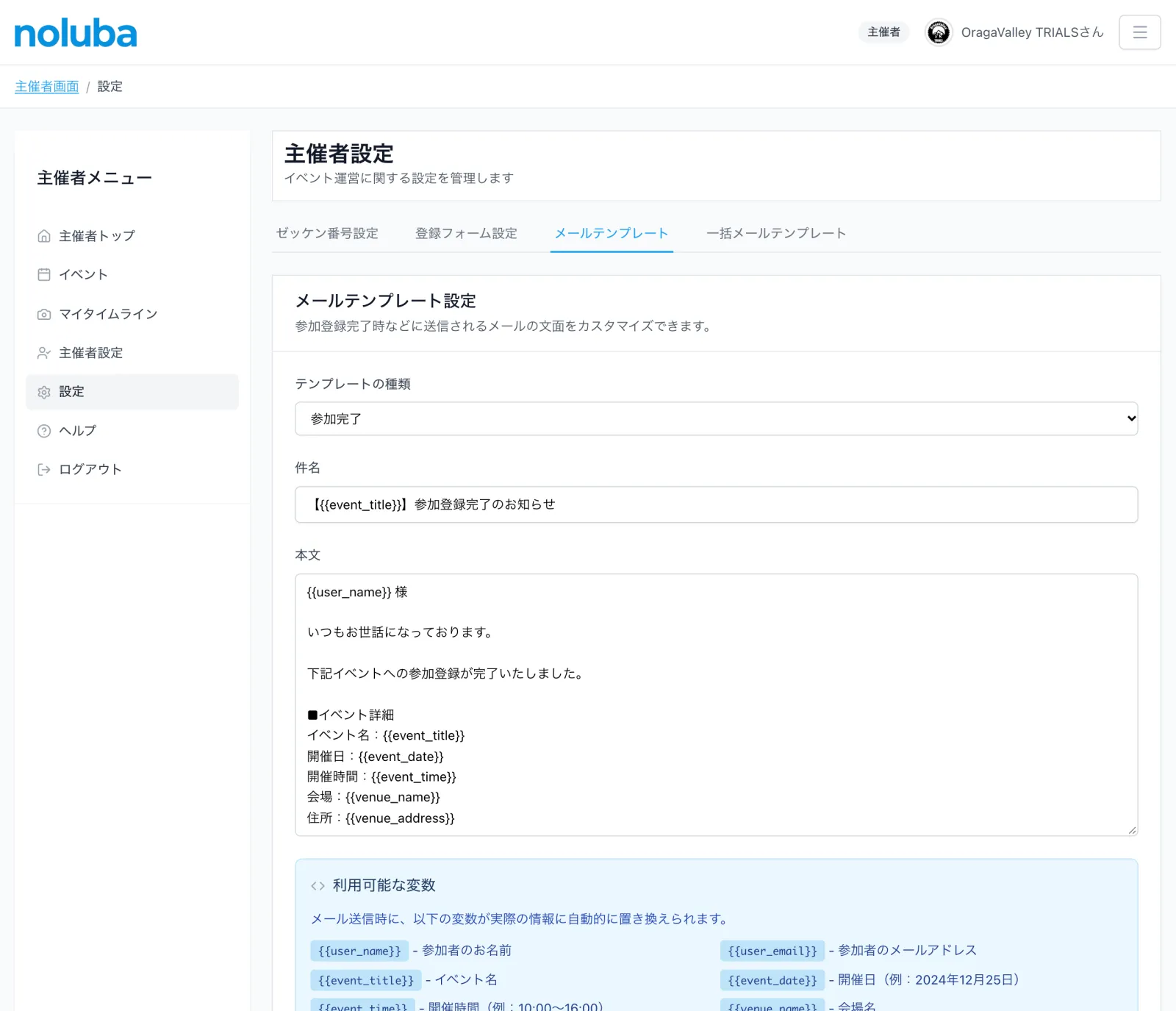Screen dimensions: 1176x1011
Task: Select the メールテンプレート tab
Action: (x=612, y=233)
